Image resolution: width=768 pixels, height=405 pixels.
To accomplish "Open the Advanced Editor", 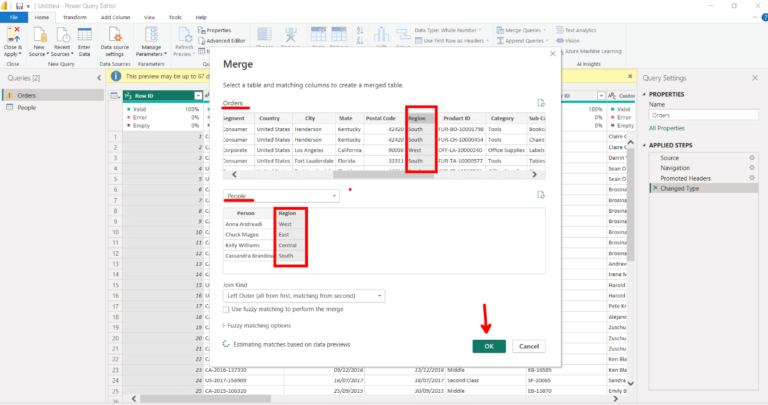I will 221,41.
